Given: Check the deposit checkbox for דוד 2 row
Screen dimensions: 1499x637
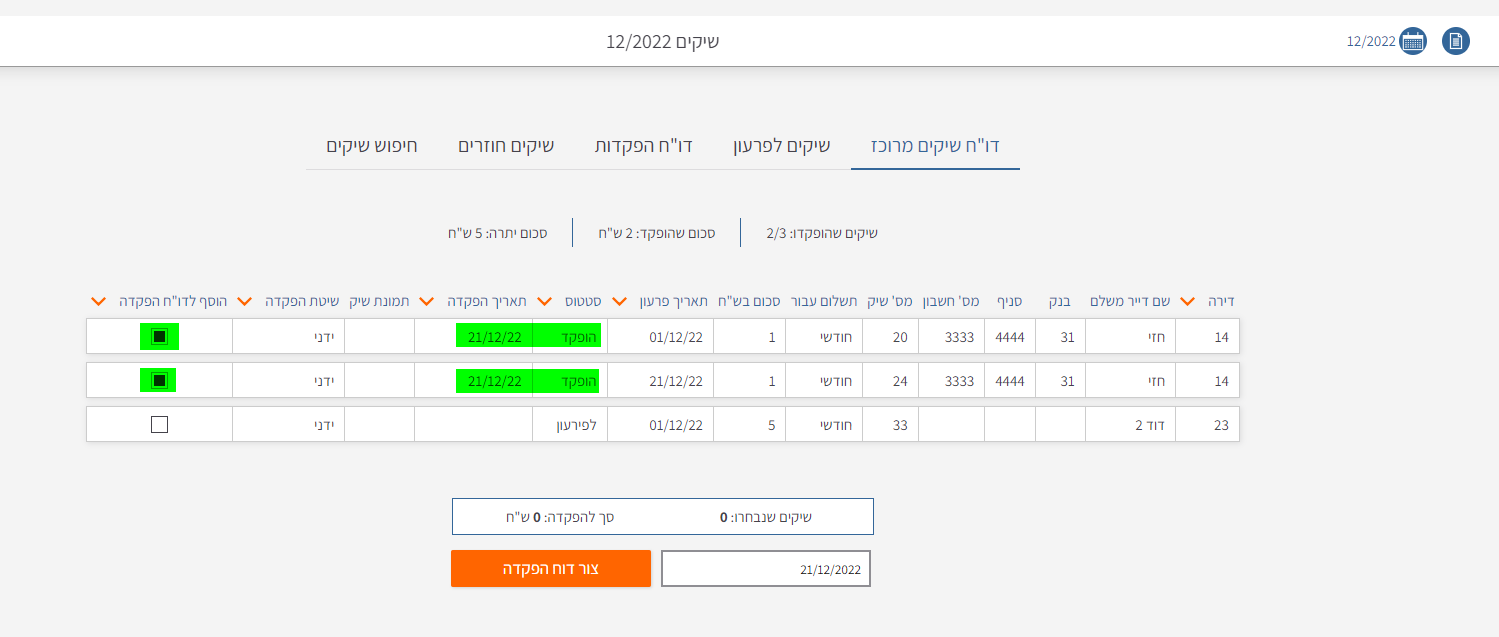Looking at the screenshot, I should (159, 425).
